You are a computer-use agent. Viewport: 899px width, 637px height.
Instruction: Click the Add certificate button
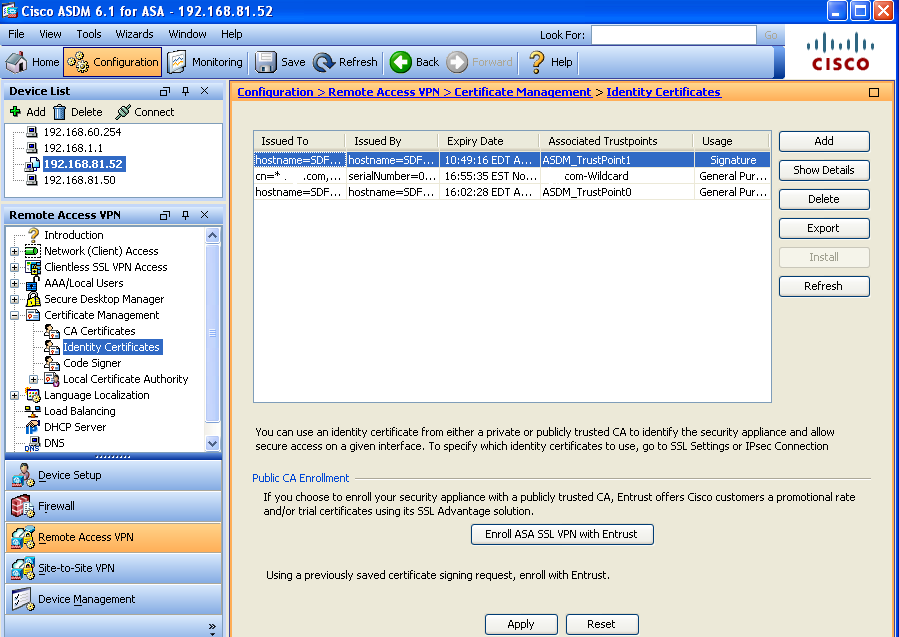click(824, 142)
